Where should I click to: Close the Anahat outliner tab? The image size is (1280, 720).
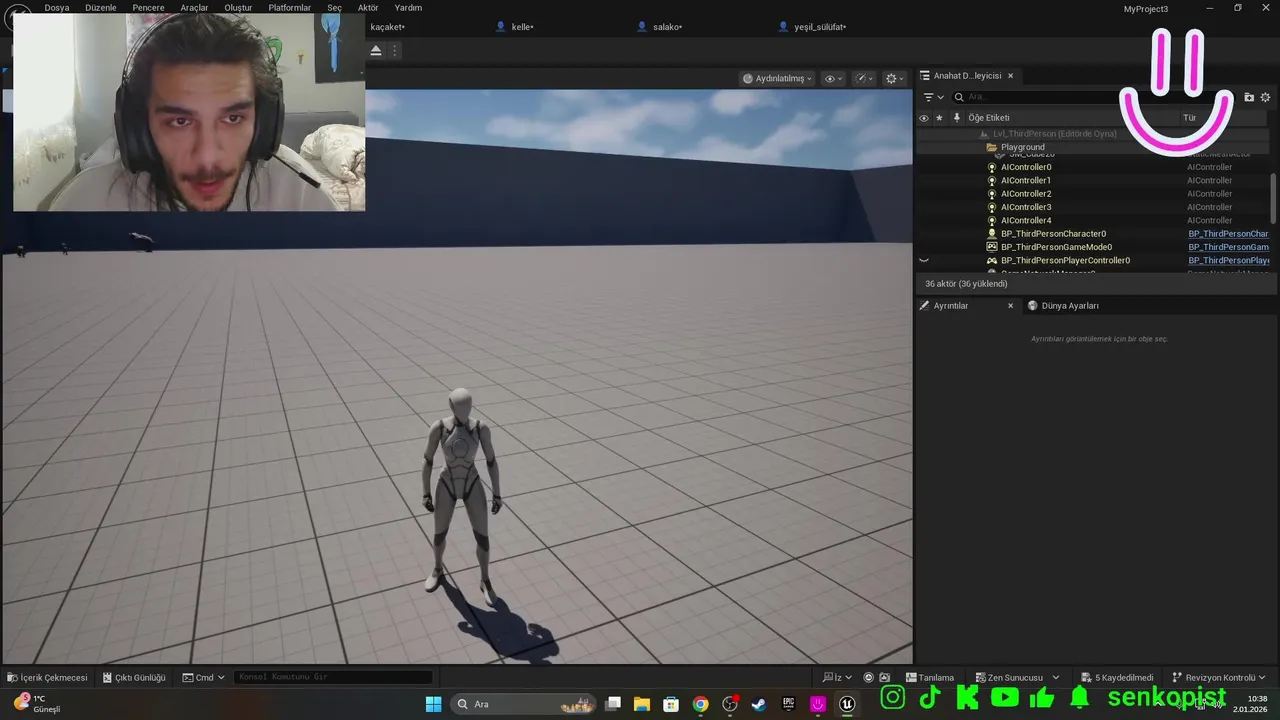(x=1010, y=76)
